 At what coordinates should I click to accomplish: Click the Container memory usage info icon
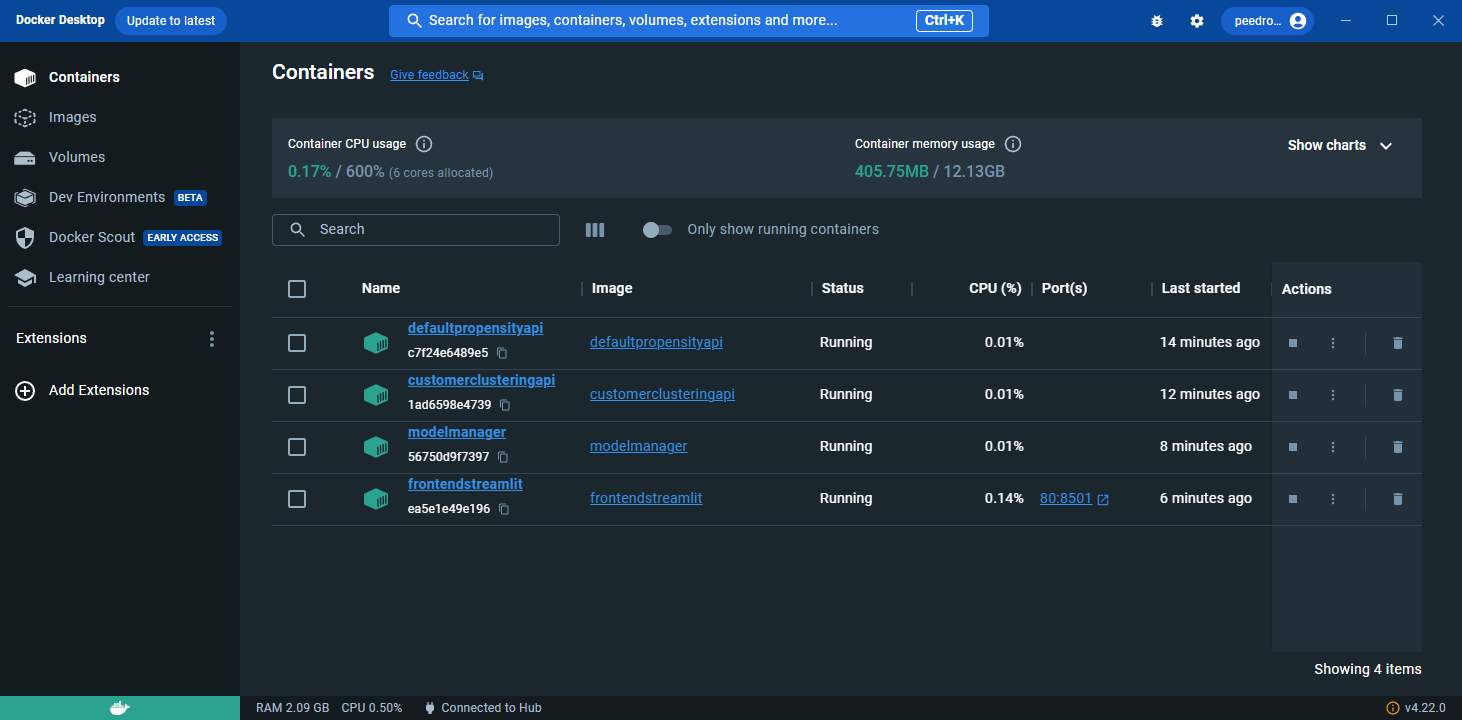[x=1013, y=144]
